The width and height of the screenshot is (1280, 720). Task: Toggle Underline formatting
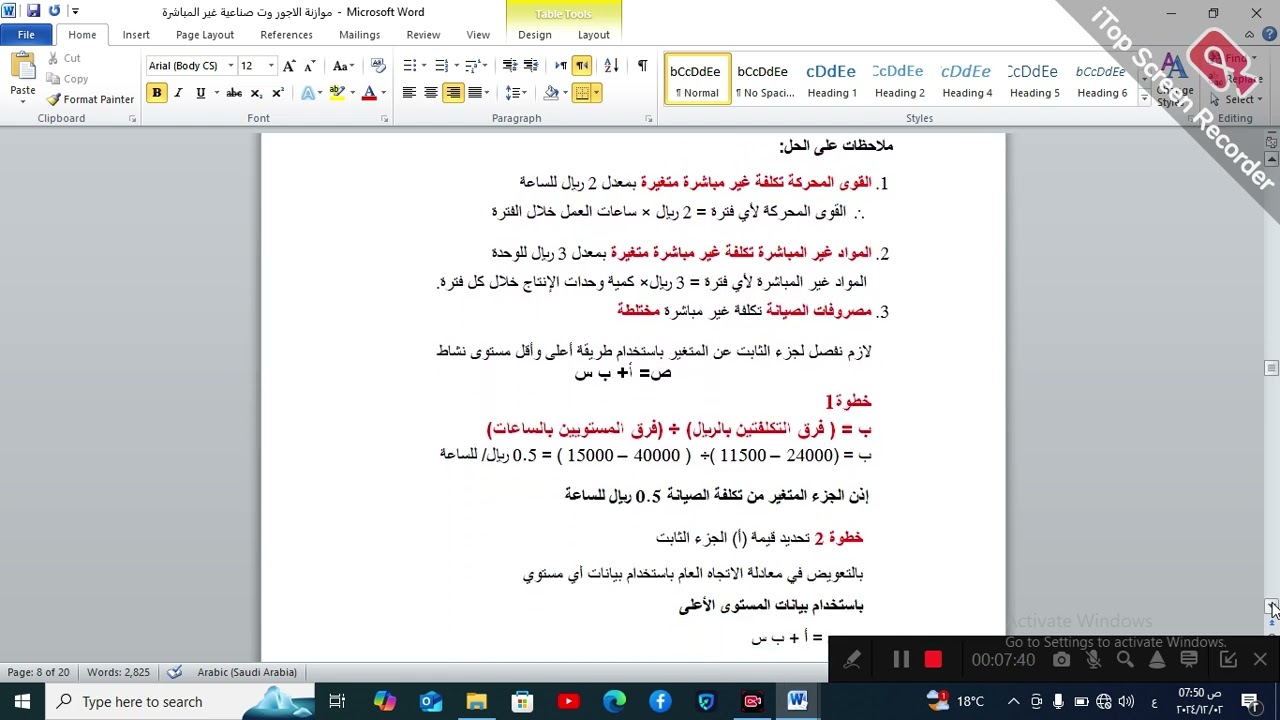point(200,93)
